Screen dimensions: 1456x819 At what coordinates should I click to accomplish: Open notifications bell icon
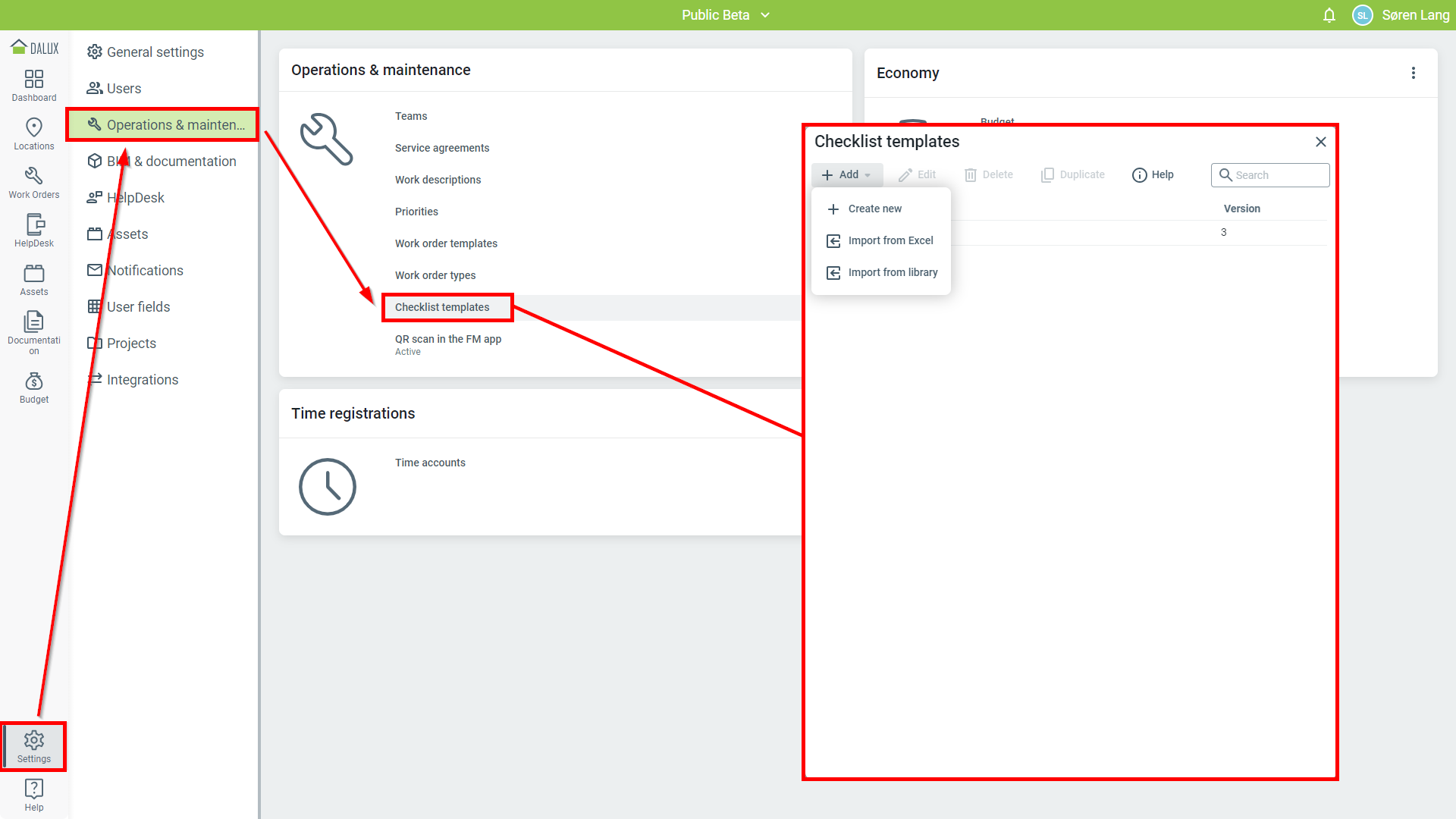pos(1329,15)
